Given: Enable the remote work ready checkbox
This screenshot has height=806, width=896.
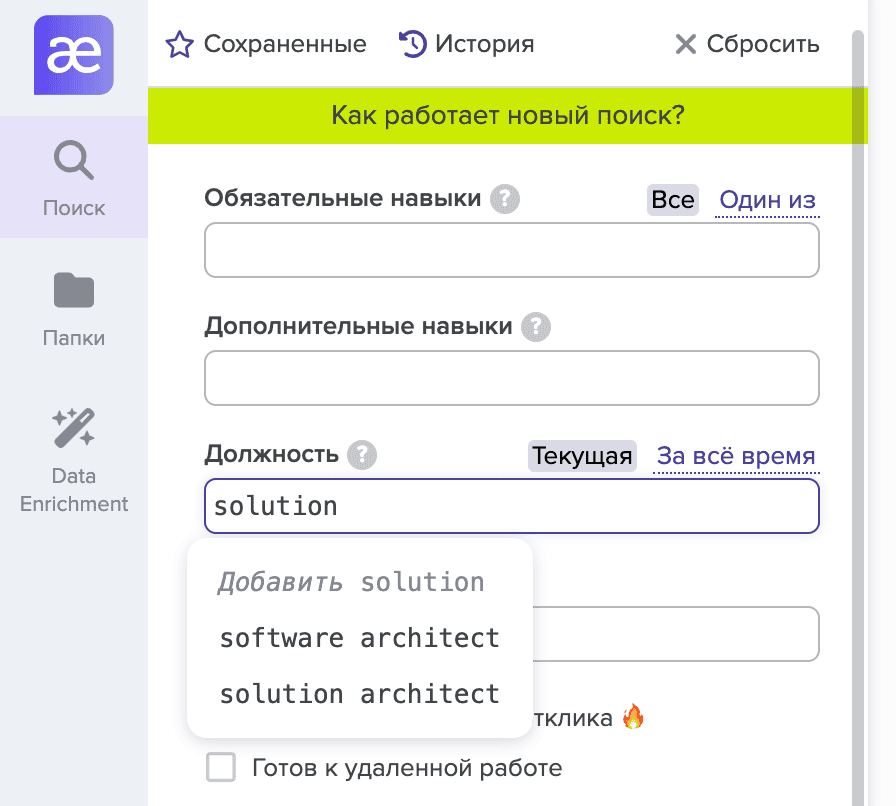Looking at the screenshot, I should 221,768.
